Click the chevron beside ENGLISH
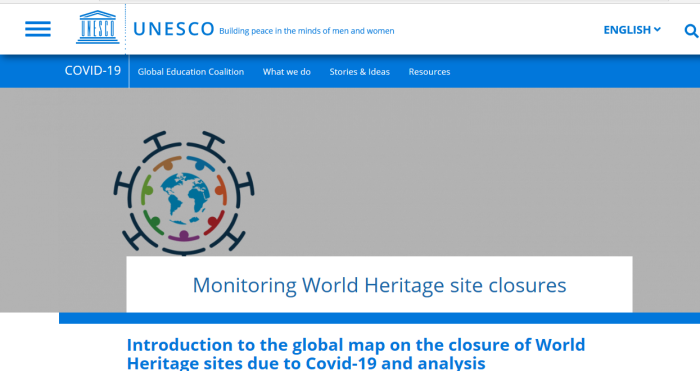 657,29
